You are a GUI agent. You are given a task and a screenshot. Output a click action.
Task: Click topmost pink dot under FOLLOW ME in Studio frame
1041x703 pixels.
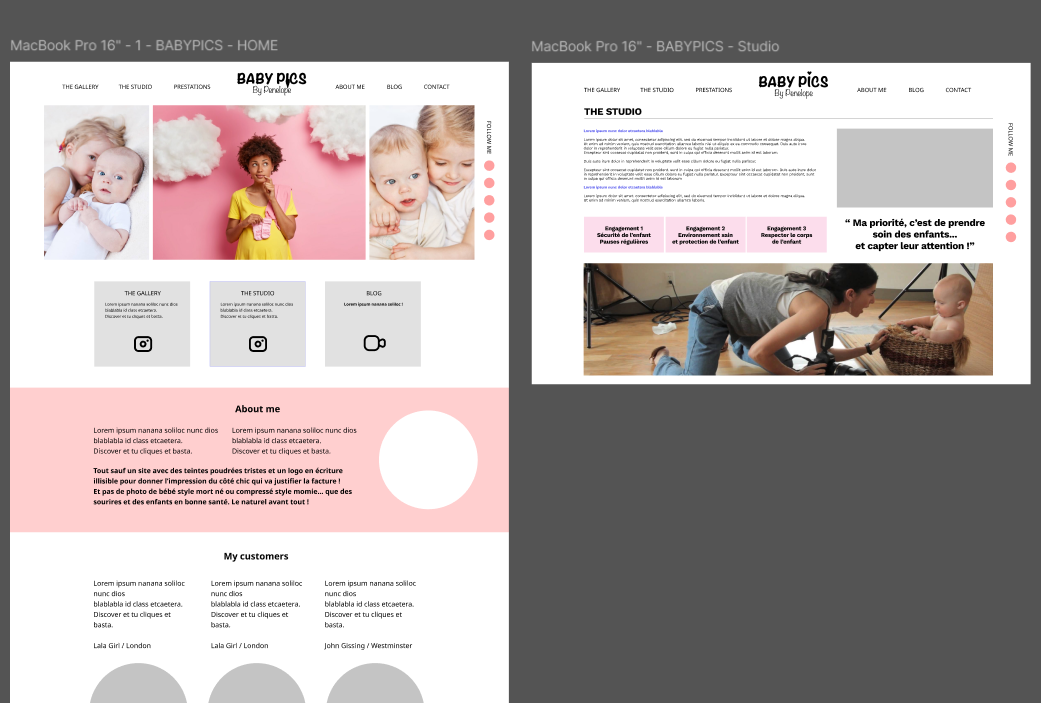[x=1011, y=168]
